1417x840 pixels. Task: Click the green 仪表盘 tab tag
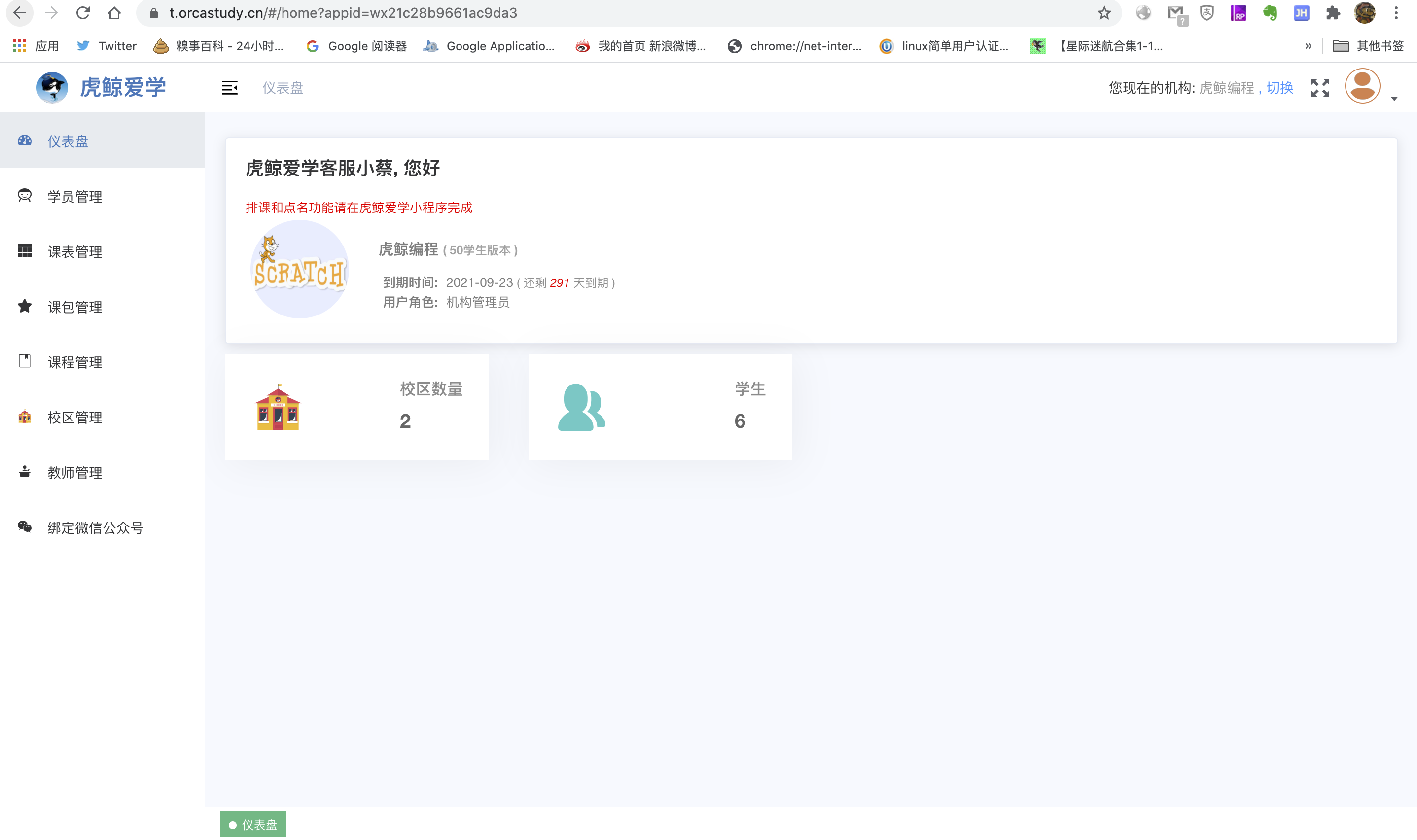click(252, 824)
